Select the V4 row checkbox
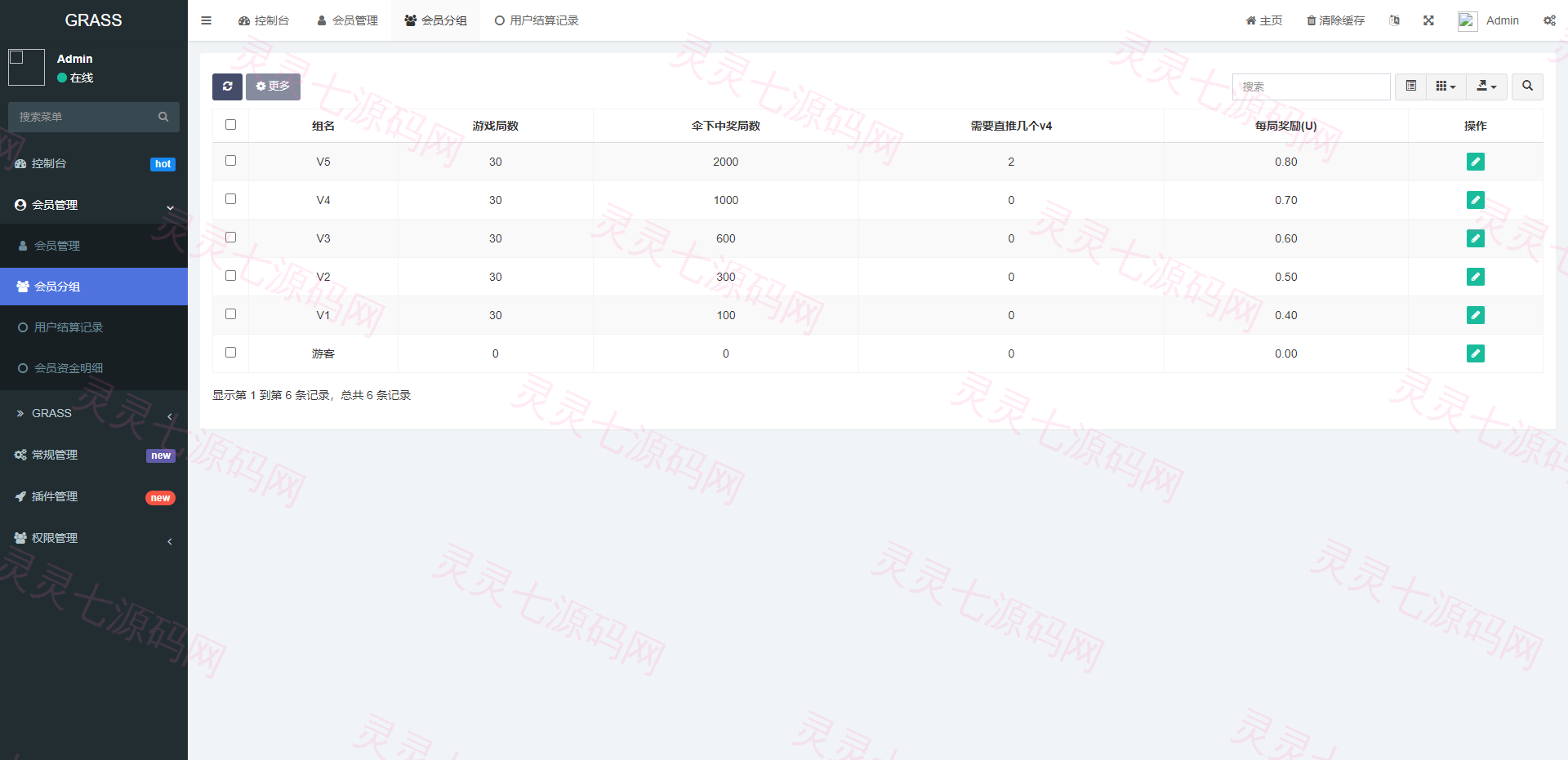This screenshot has width=1568, height=760. click(x=230, y=199)
